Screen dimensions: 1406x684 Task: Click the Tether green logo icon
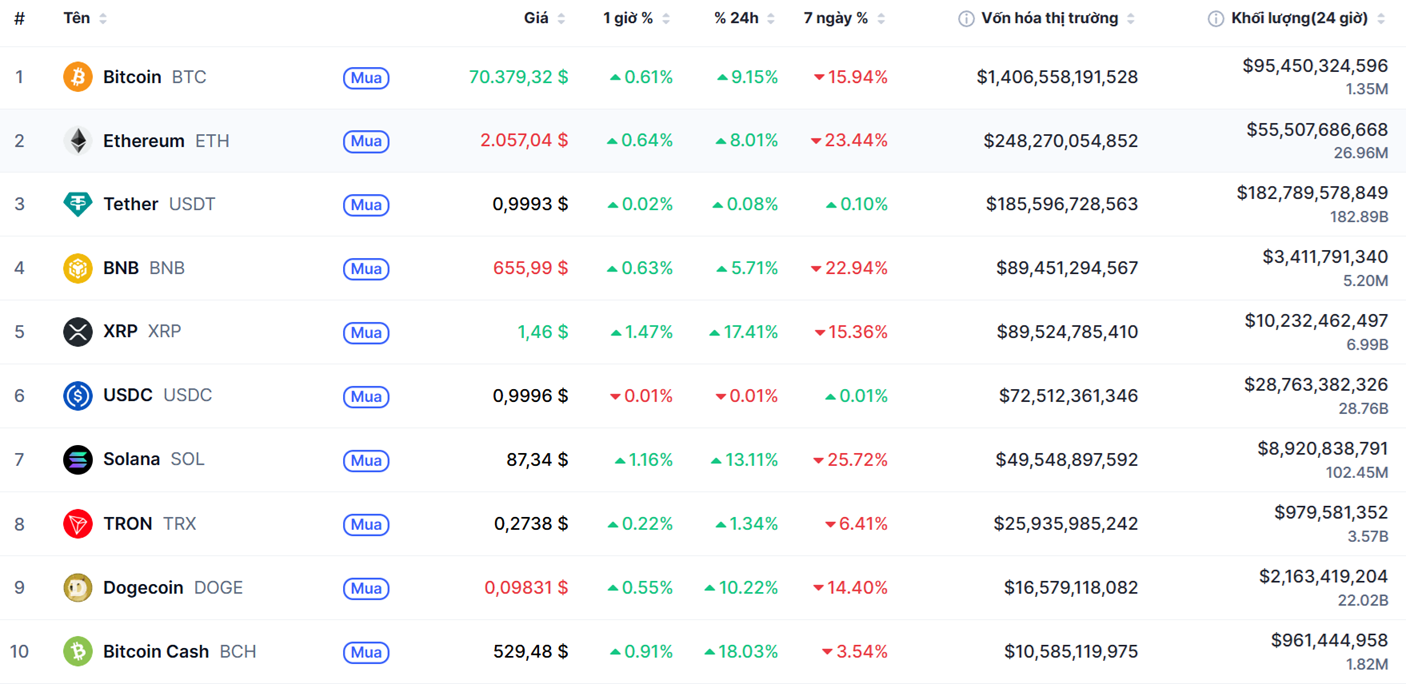[x=78, y=204]
